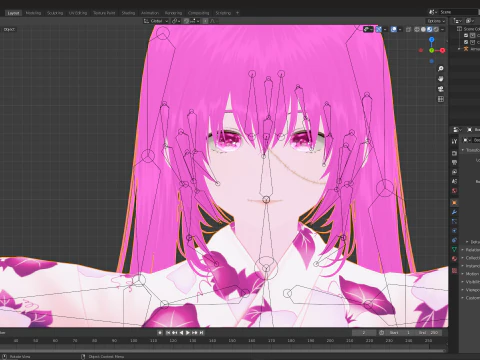Toggle camera view icon

pos(441,89)
